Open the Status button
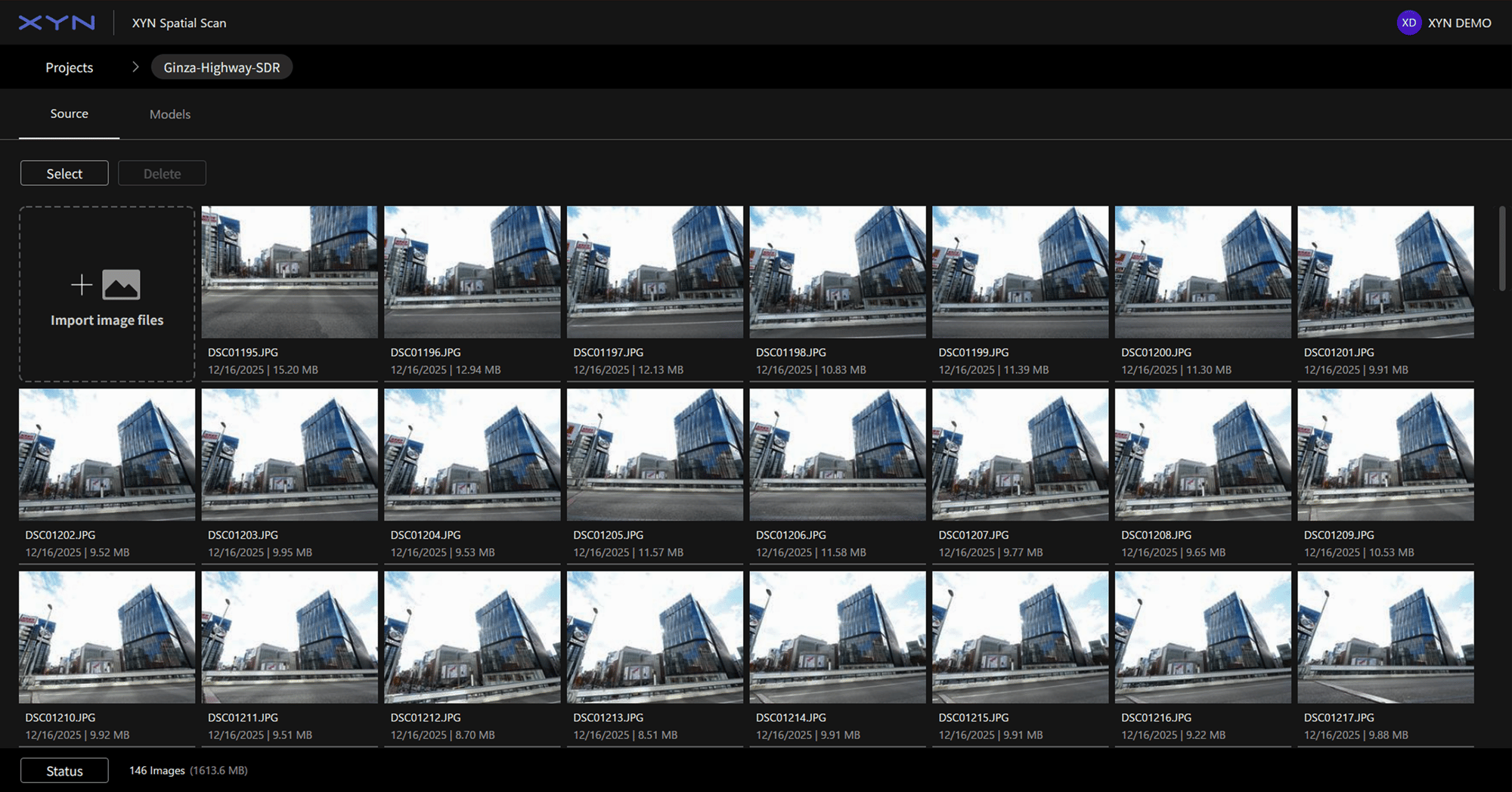Screen dimensions: 1512x792 point(64,771)
